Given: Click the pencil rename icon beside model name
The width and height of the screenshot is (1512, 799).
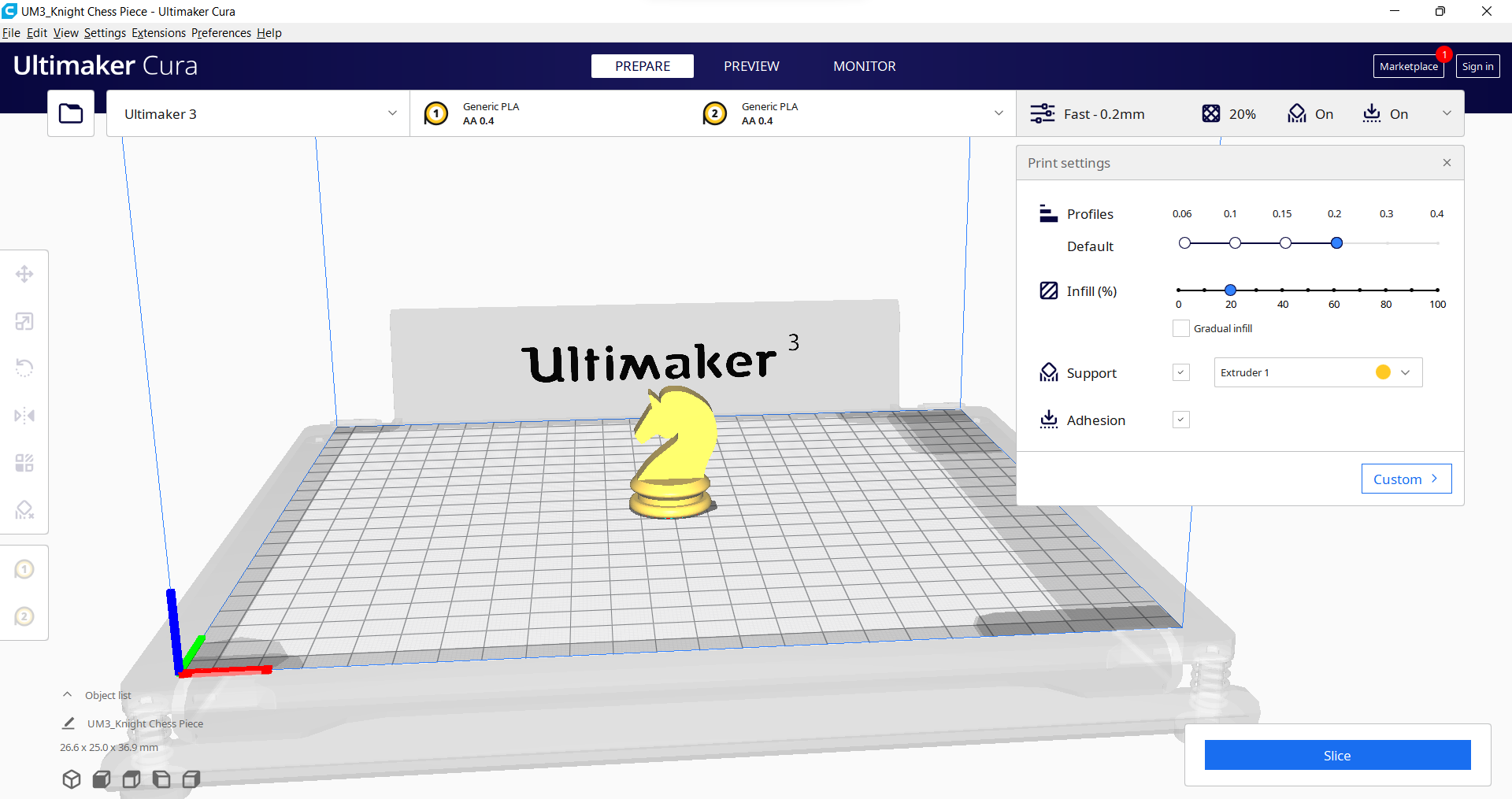Looking at the screenshot, I should [x=69, y=723].
